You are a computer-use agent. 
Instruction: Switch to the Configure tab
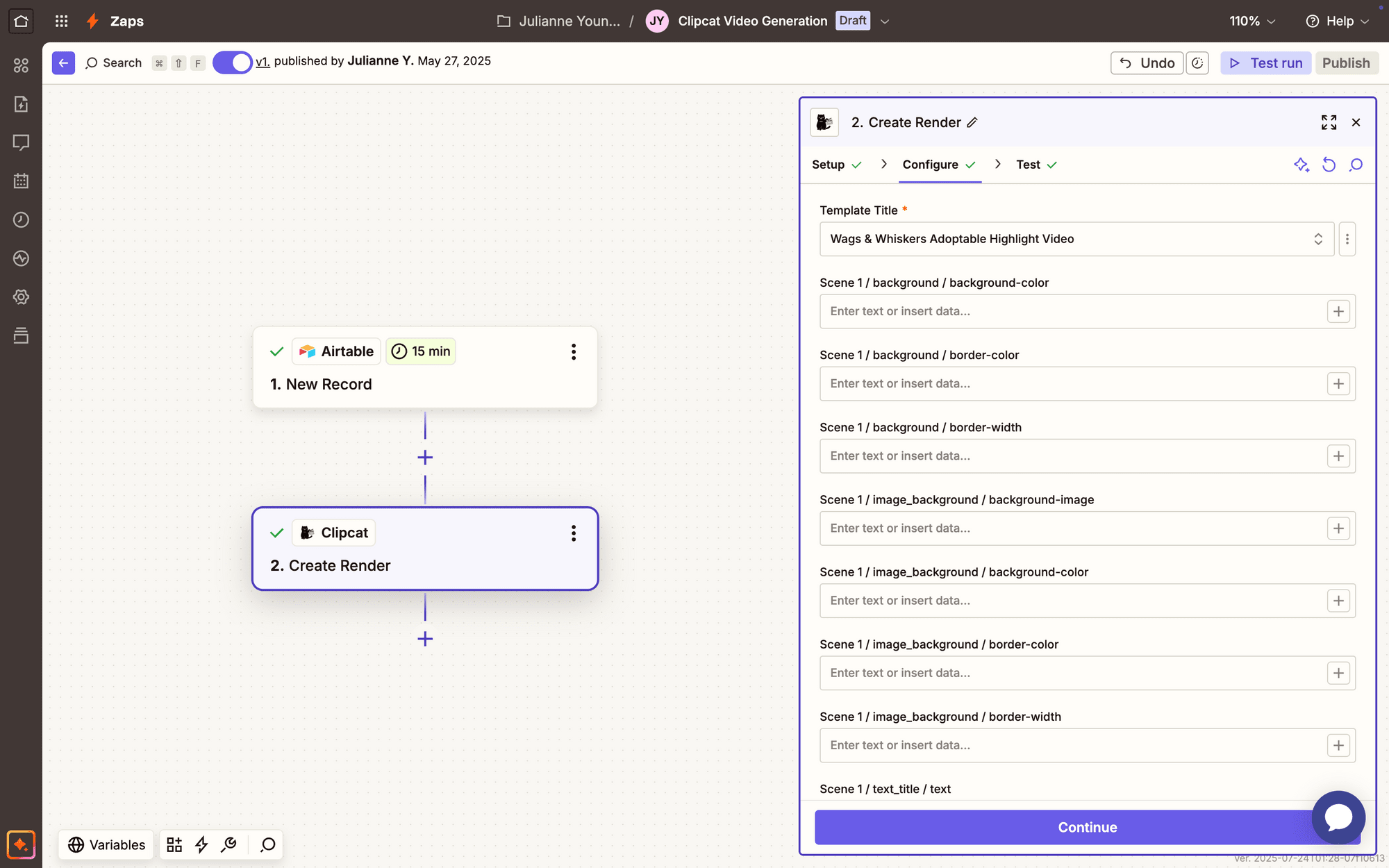click(x=939, y=165)
